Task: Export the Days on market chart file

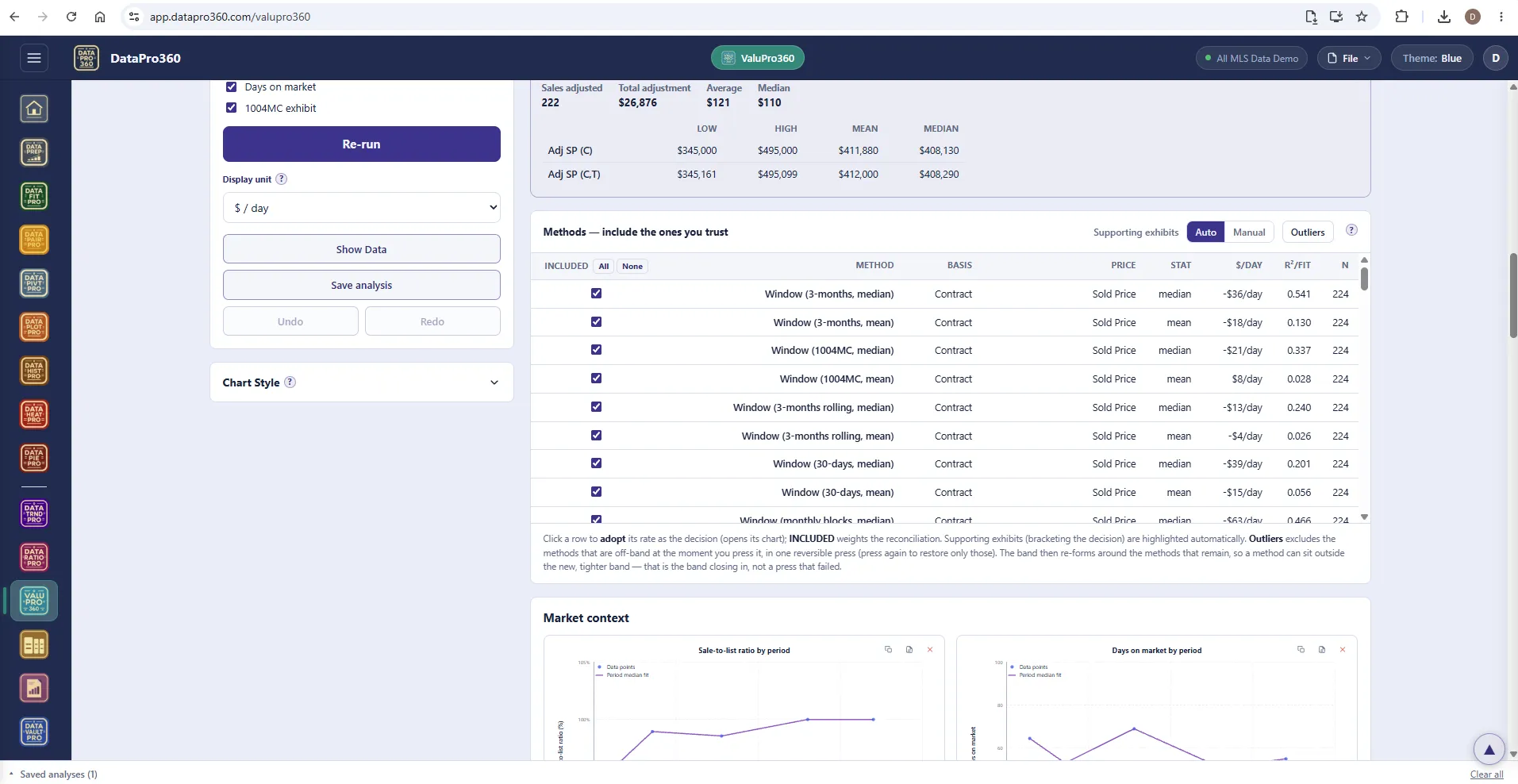Action: click(x=1322, y=649)
